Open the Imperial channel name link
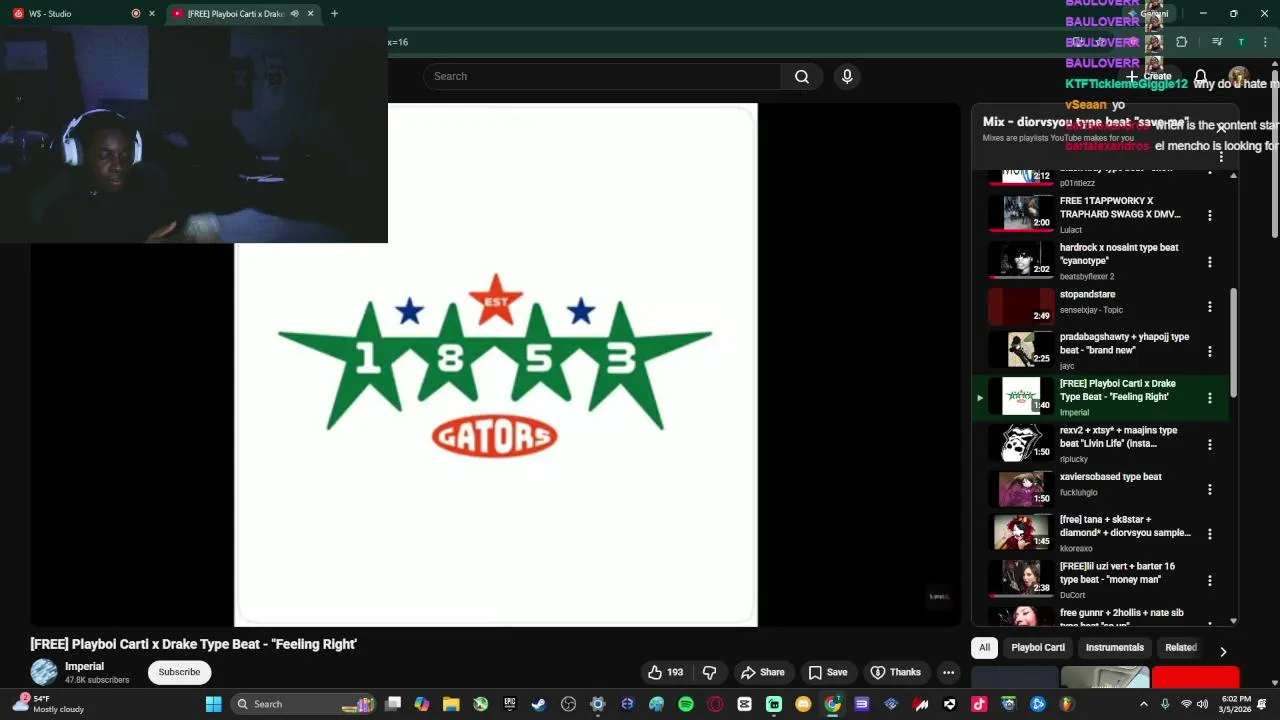Viewport: 1280px width, 720px height. coord(84,666)
